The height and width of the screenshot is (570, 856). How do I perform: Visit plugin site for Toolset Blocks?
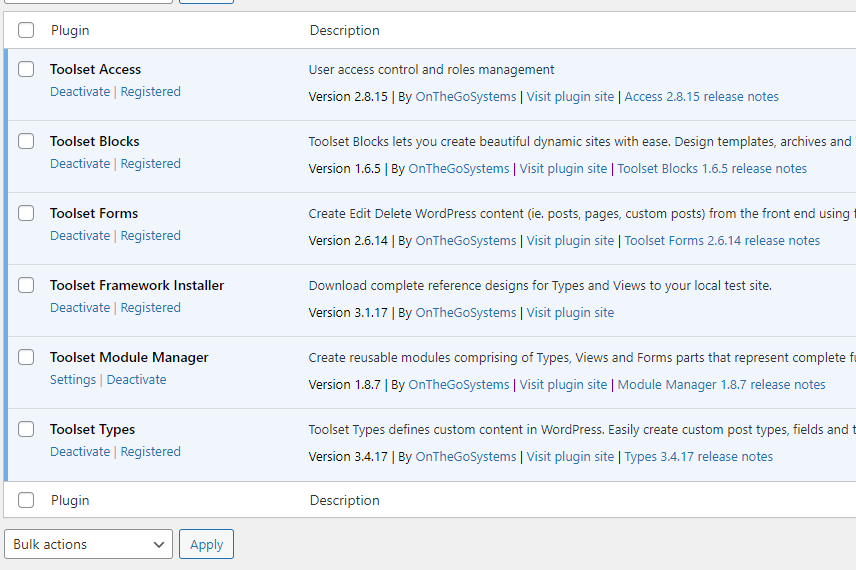point(563,169)
